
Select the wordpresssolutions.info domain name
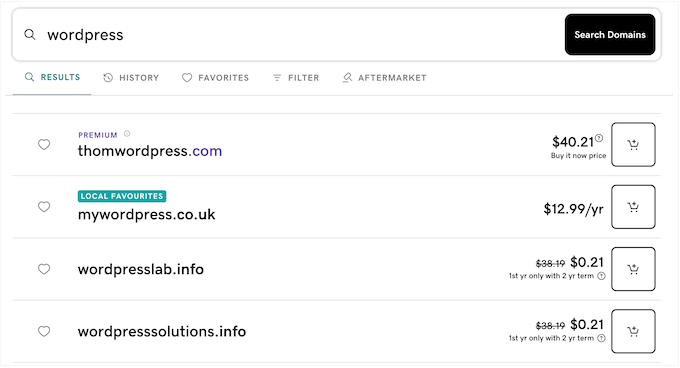(162, 332)
